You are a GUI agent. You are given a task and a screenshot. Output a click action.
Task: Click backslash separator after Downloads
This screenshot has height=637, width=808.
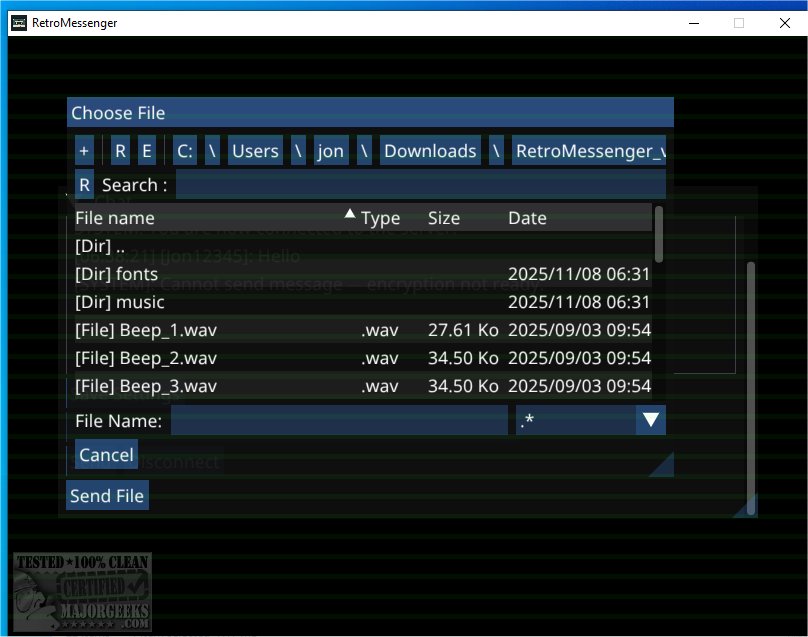[496, 151]
